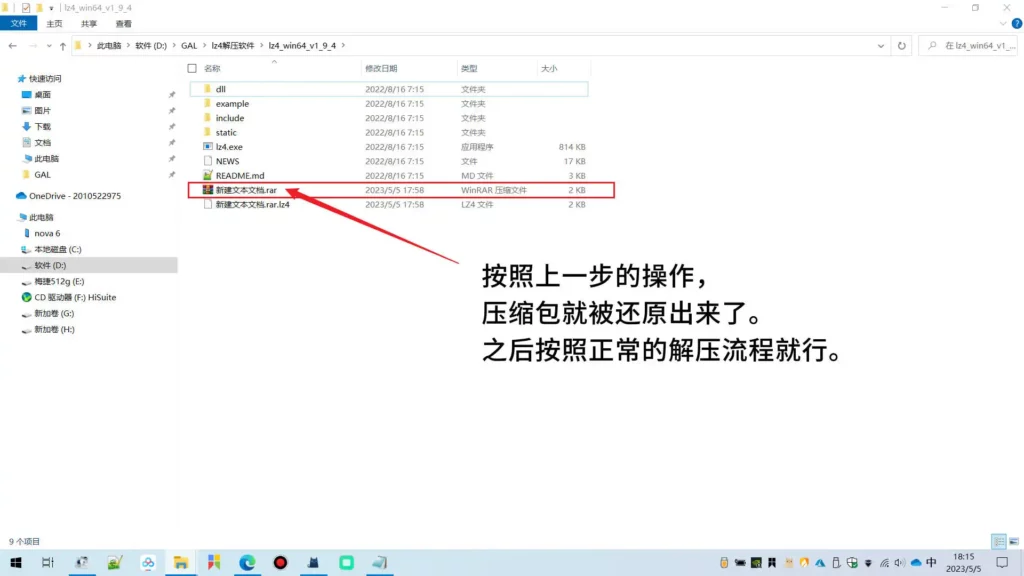Open 本地磁盘 (C:) in sidebar
Viewport: 1024px width, 576px height.
(57, 249)
